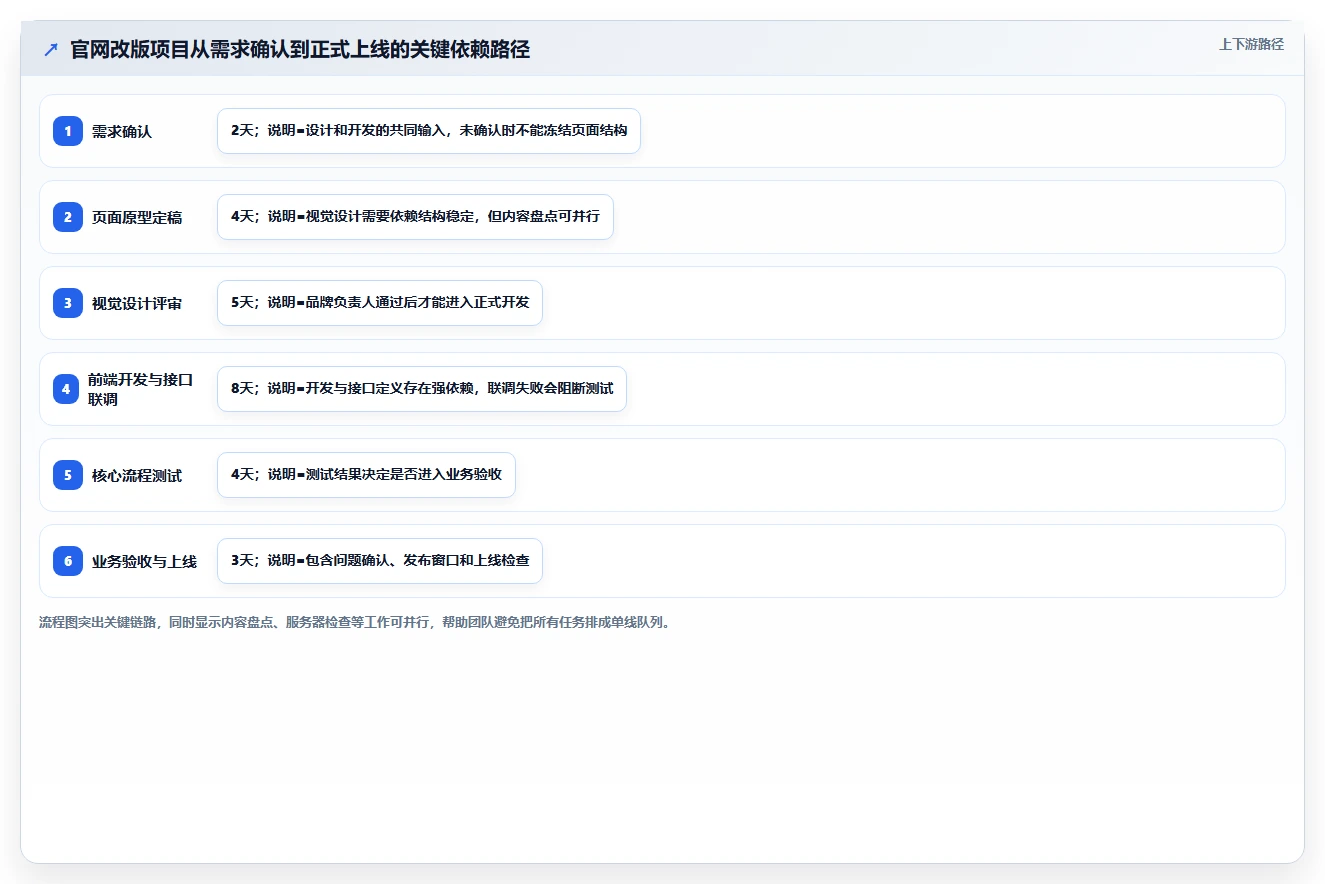Open the 4天 测试结果决定 description box
Screen dimensions: 1325x884
(366, 475)
